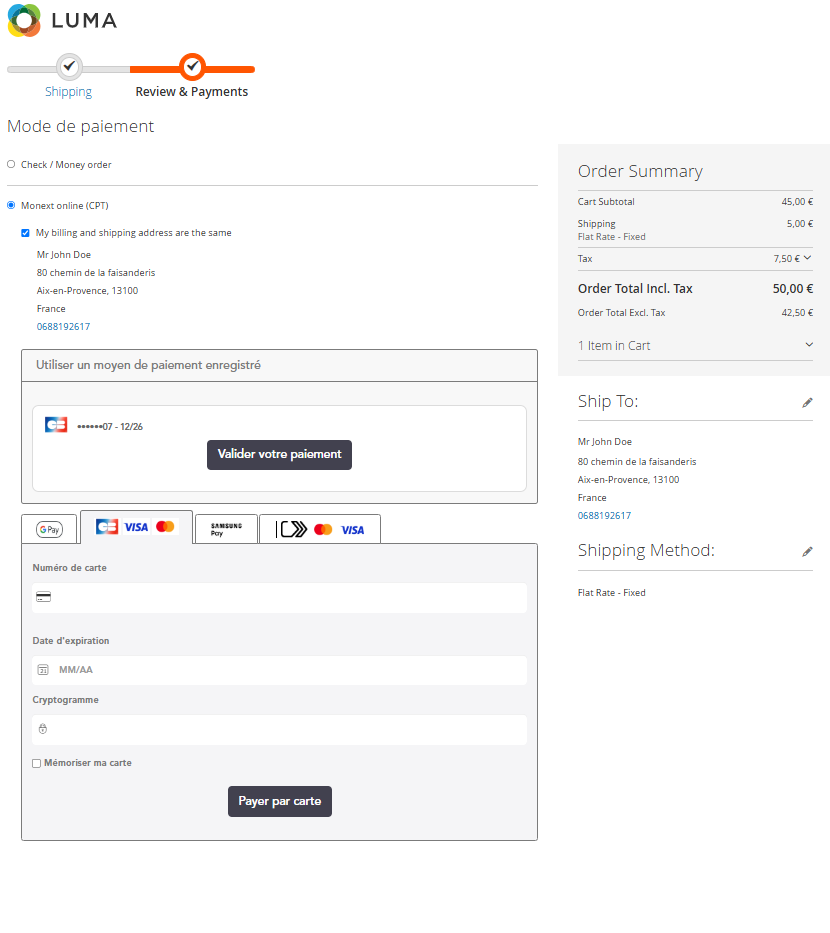Viewport: 830px width, 933px height.
Task: Expand the 1 Item in Cart section
Action: click(808, 345)
